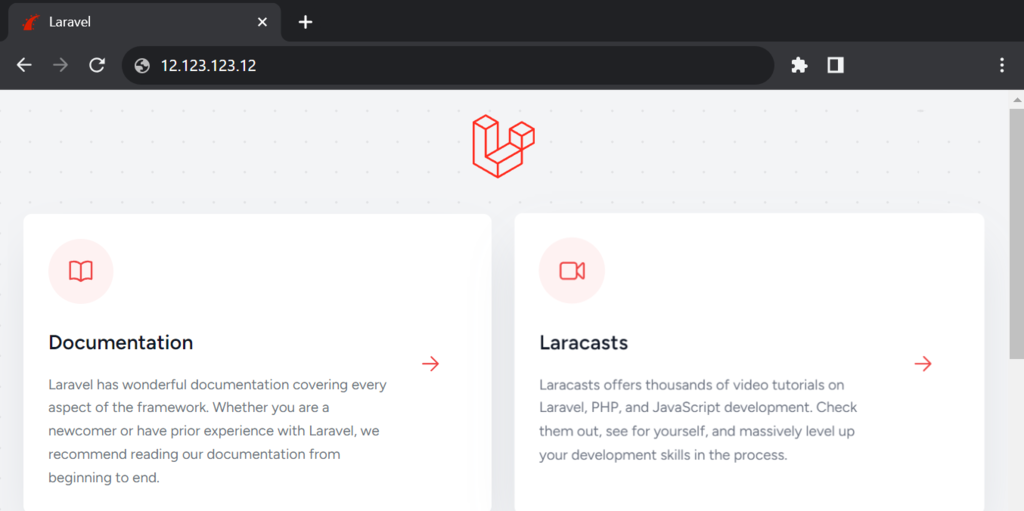Open the Documentation heading link
Image resolution: width=1024 pixels, height=511 pixels.
click(121, 342)
